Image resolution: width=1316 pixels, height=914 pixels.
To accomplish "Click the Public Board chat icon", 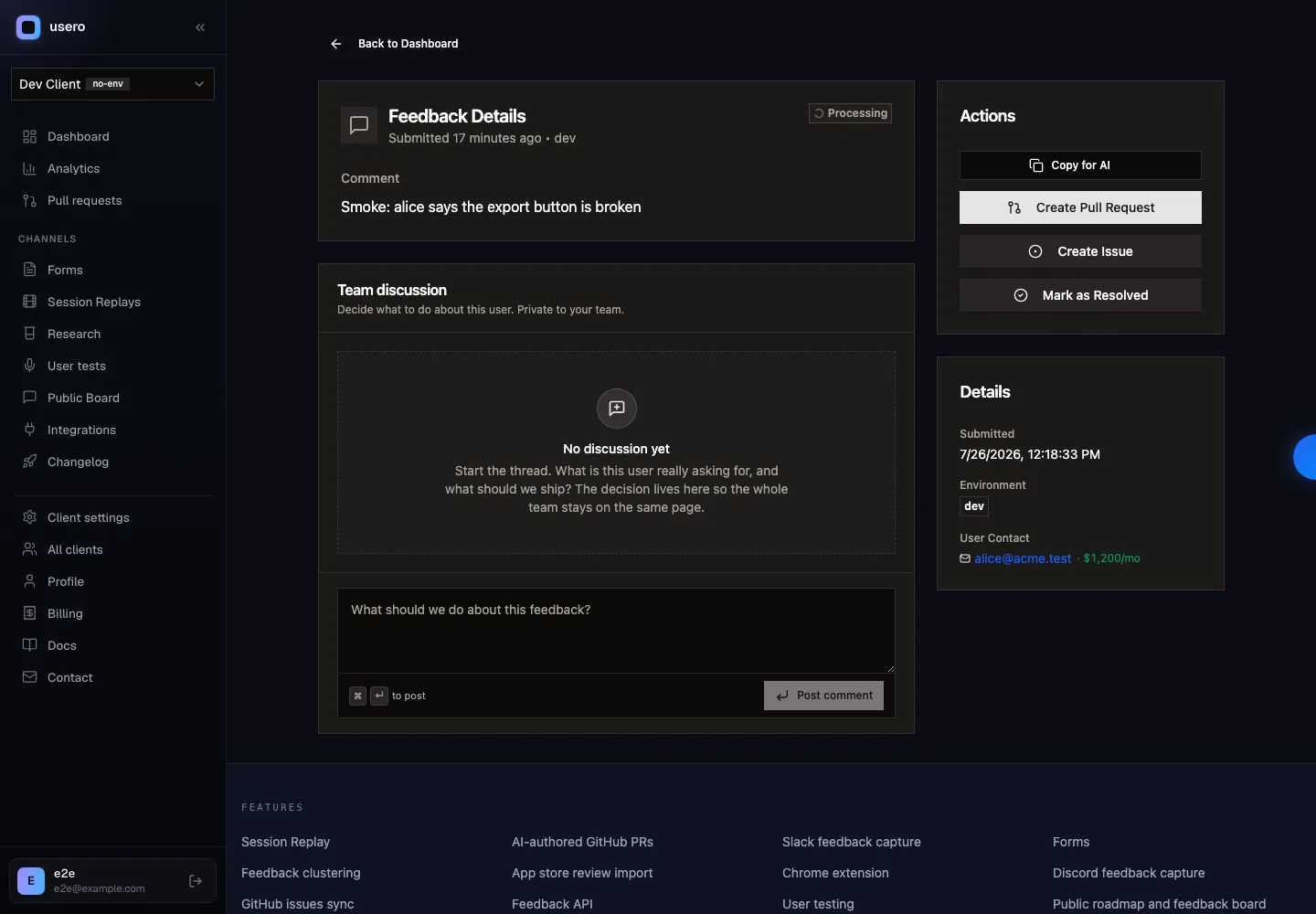I will 29,398.
